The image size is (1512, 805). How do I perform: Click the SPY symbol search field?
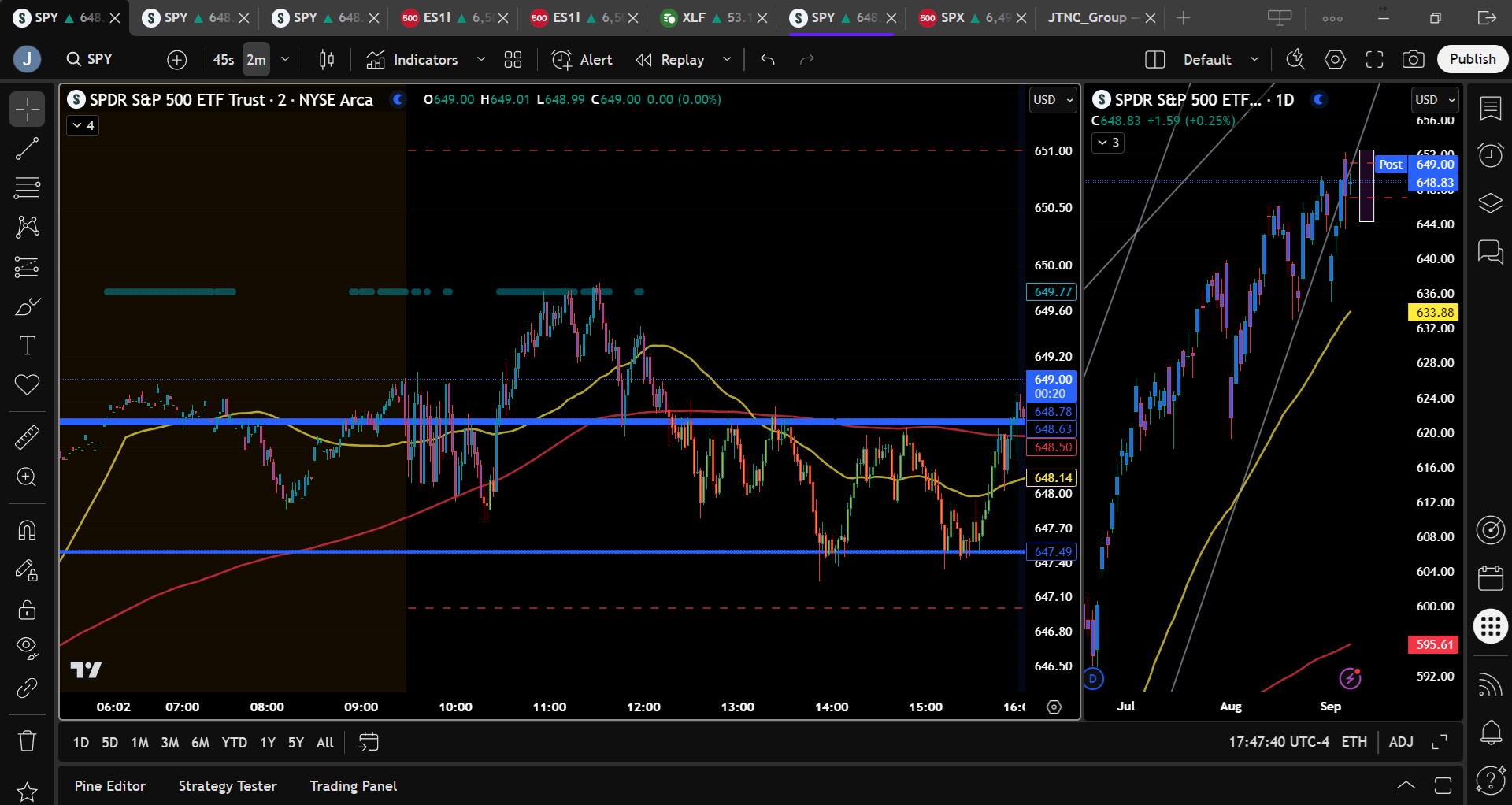click(x=99, y=59)
